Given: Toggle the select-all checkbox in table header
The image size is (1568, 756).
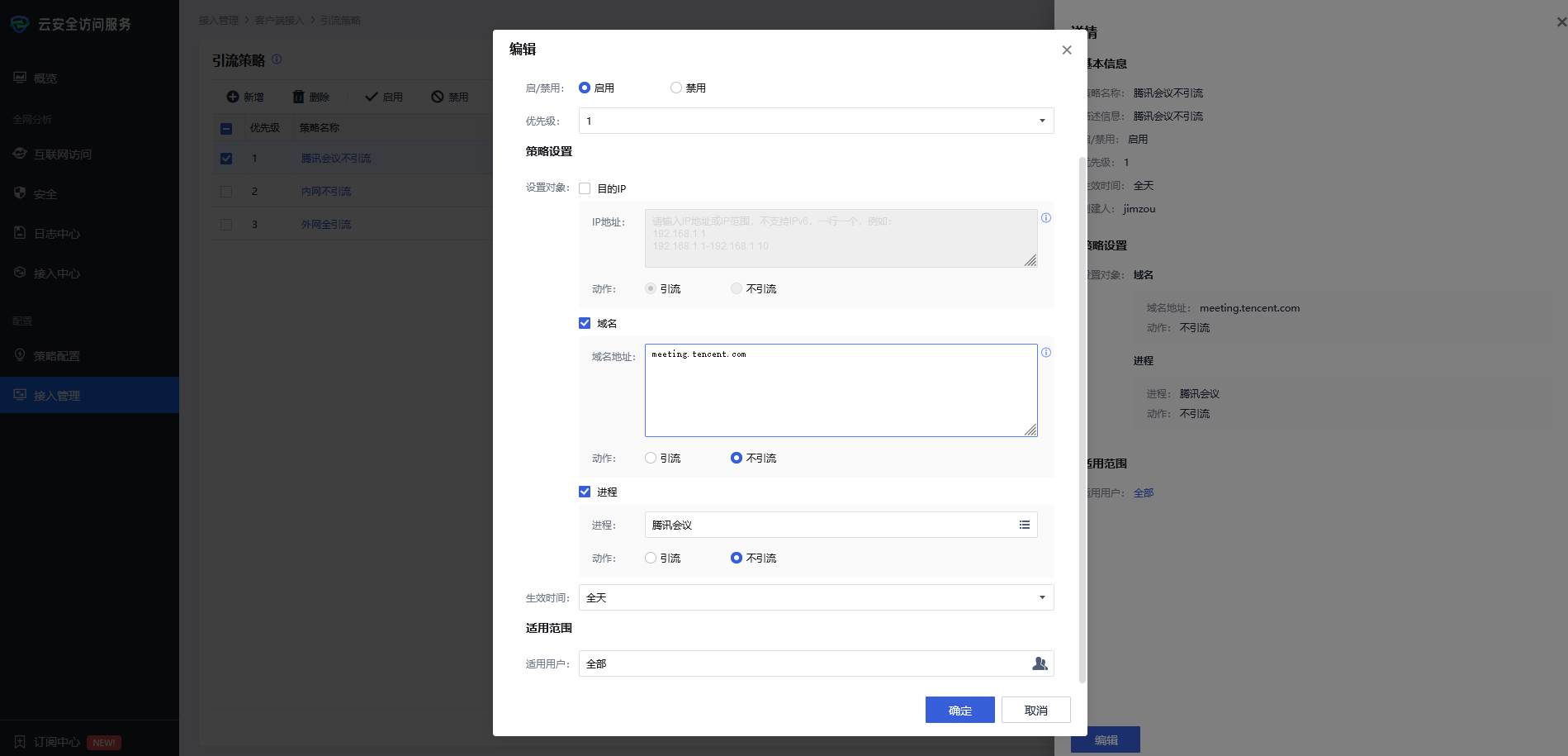Looking at the screenshot, I should [226, 128].
